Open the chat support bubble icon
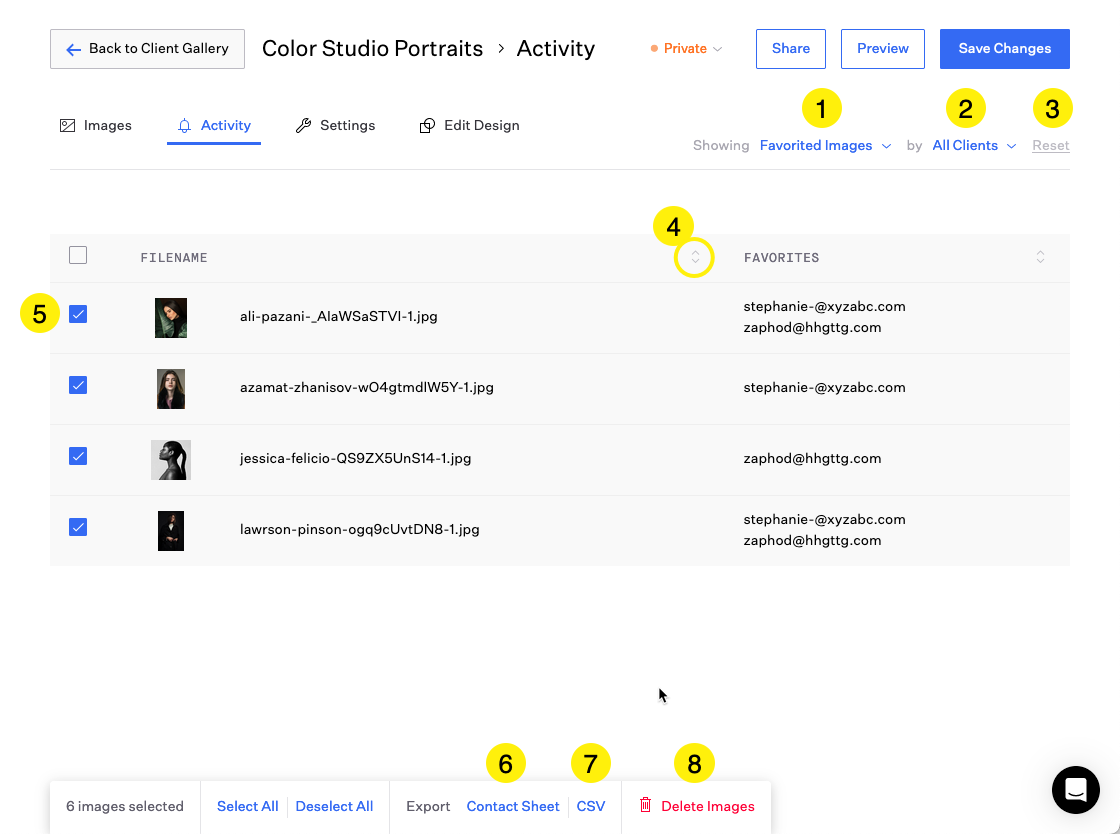Image resolution: width=1120 pixels, height=834 pixels. (1076, 790)
